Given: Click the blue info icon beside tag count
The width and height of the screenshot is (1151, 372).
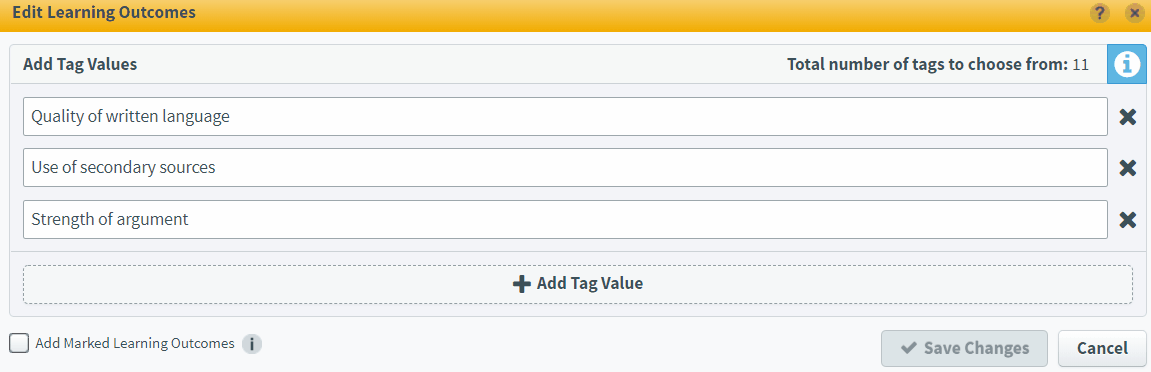Looking at the screenshot, I should 1127,65.
